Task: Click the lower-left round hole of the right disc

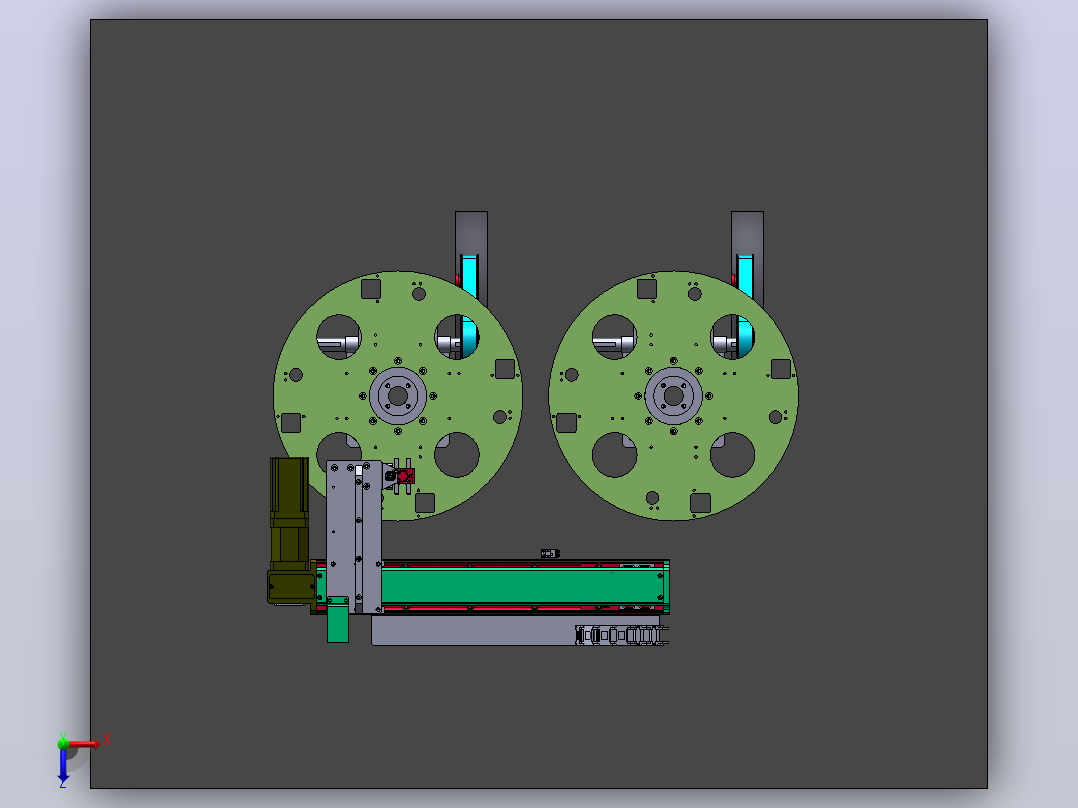Action: [614, 455]
